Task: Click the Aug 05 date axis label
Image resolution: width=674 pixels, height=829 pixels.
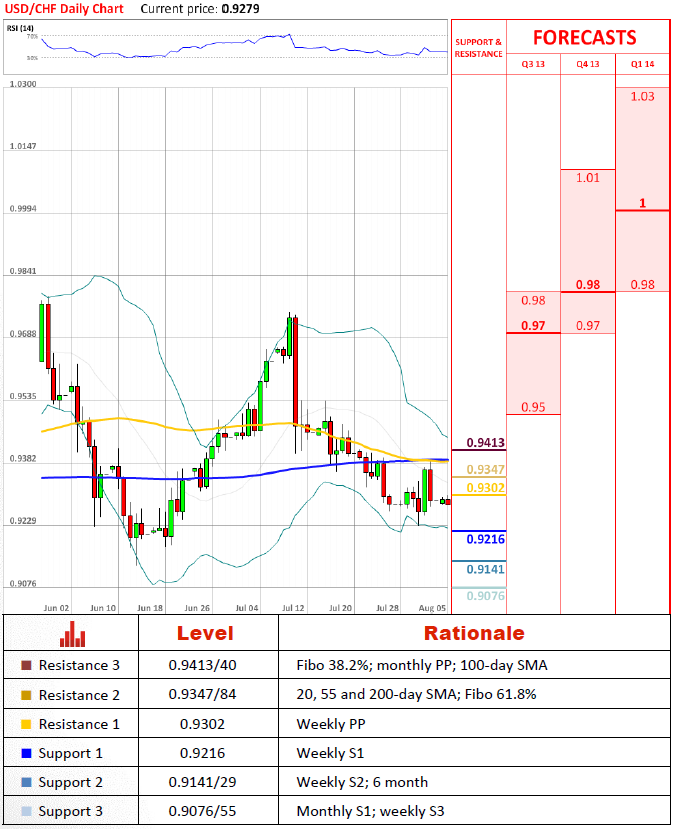Action: pos(432,608)
